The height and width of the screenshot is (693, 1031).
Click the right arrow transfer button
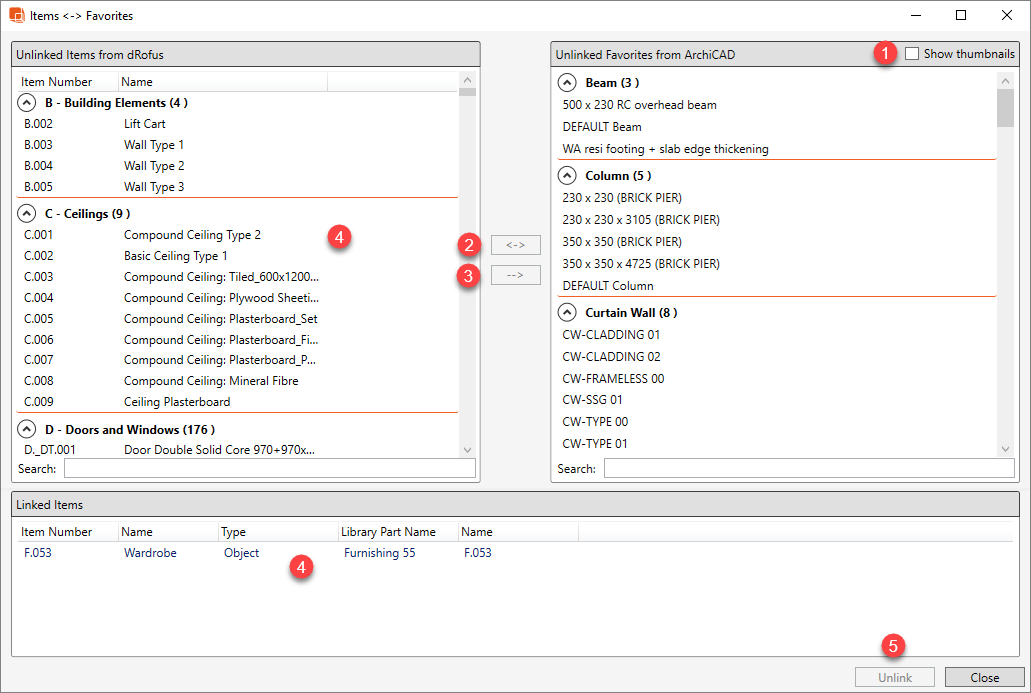(x=516, y=275)
